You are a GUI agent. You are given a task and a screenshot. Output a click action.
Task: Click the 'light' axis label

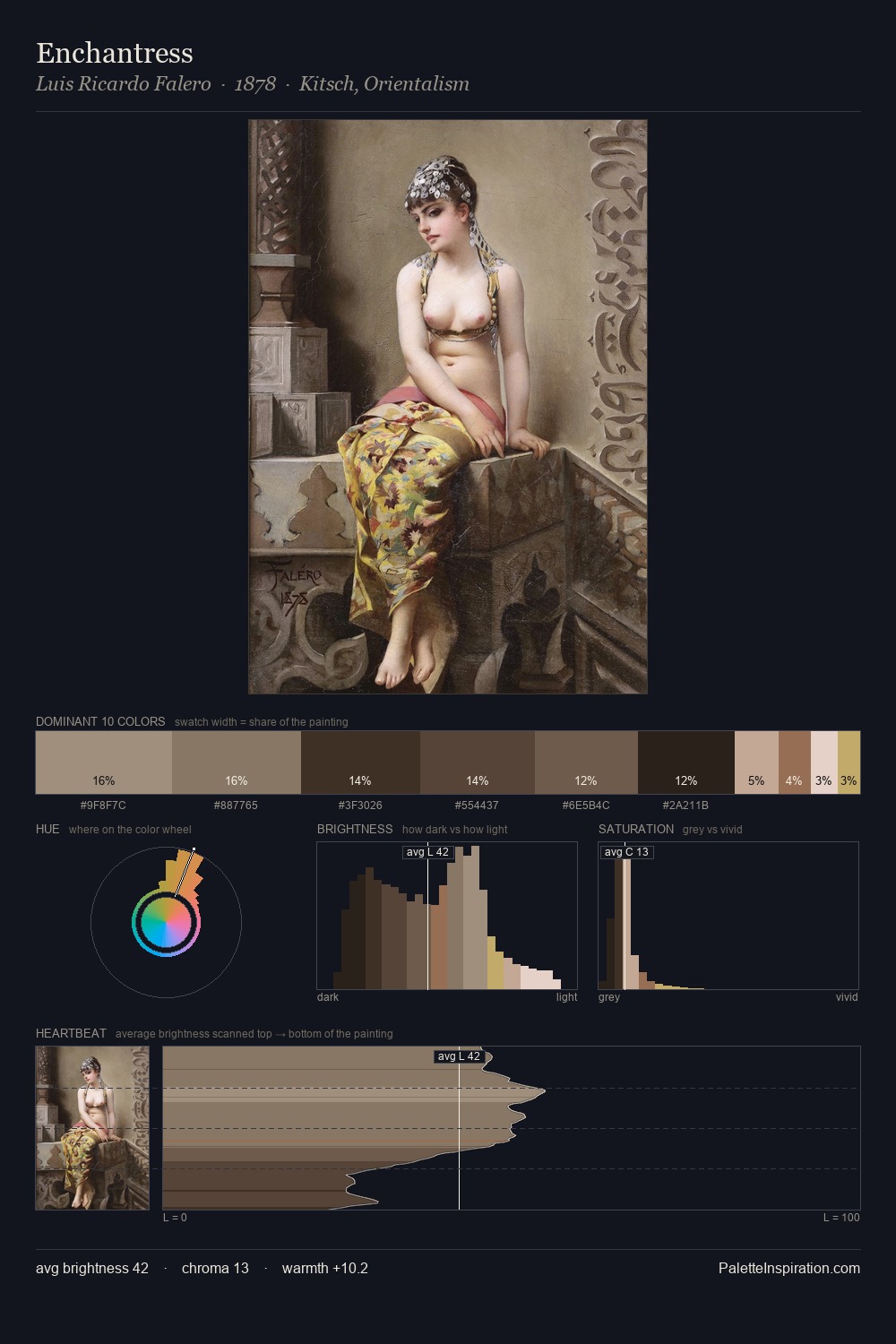tap(566, 996)
